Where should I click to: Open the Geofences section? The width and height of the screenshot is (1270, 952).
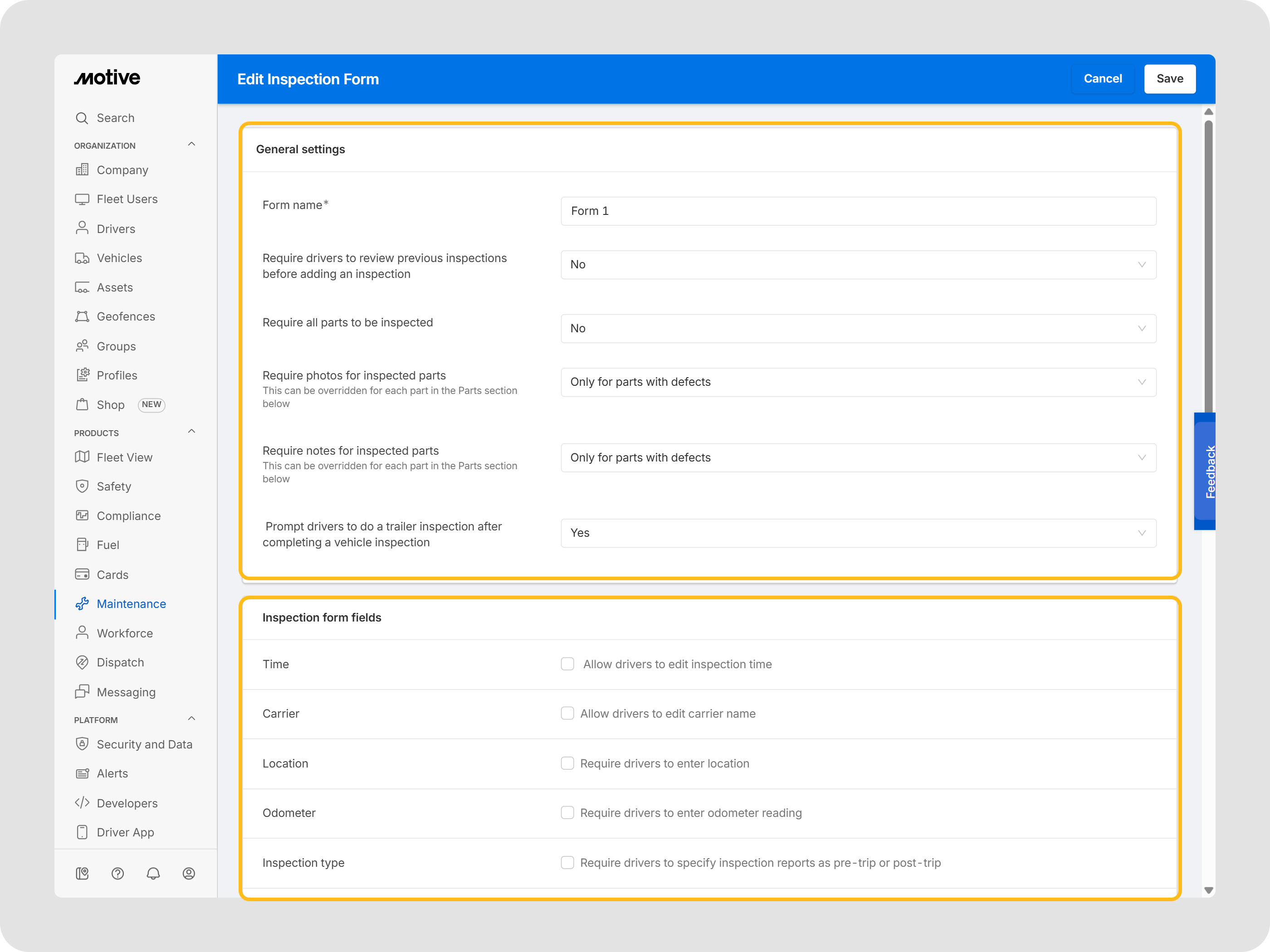[x=126, y=316]
